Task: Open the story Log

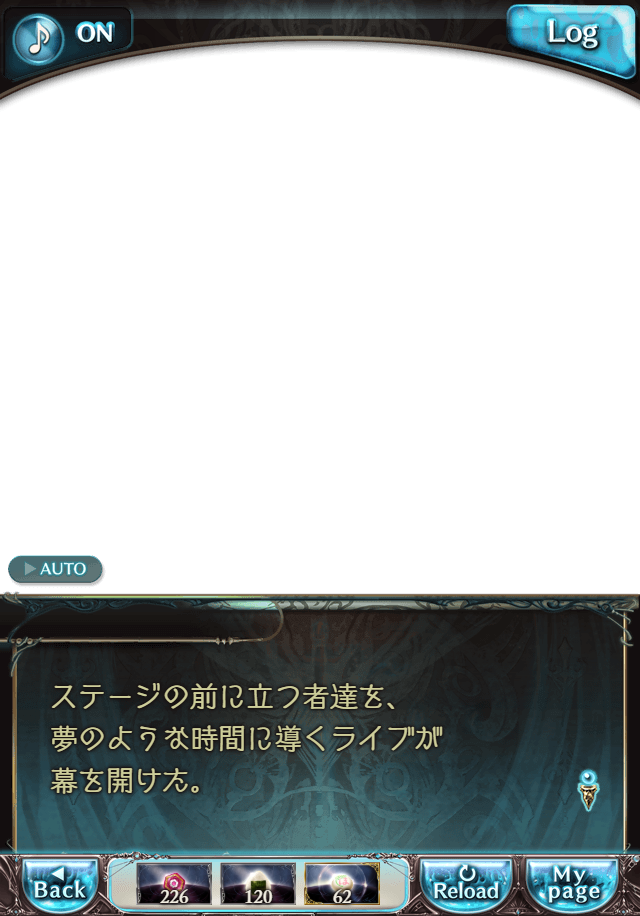Action: pos(572,37)
